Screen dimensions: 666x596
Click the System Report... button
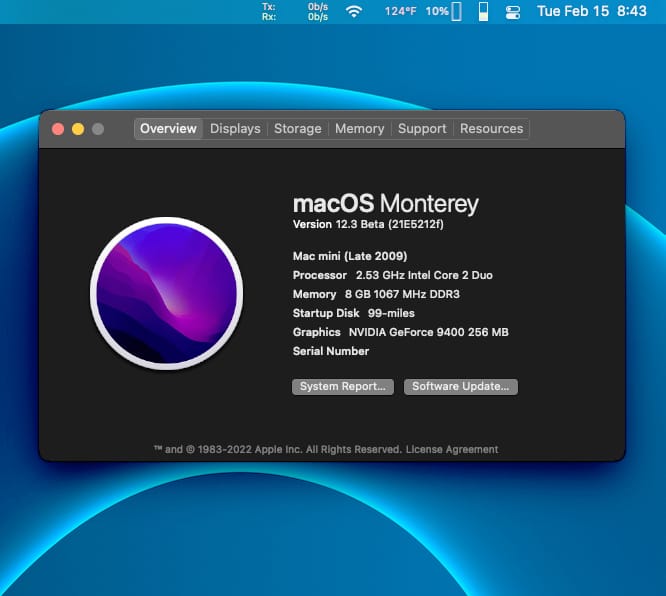[343, 387]
